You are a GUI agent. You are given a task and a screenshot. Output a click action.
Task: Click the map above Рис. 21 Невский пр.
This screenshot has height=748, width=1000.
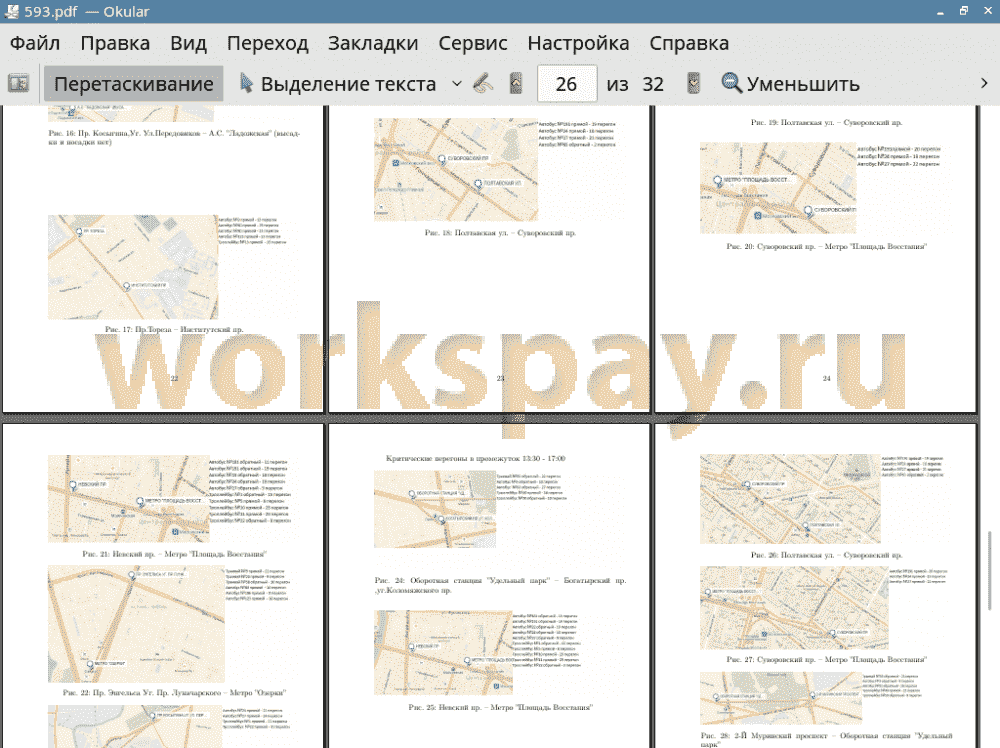point(128,499)
